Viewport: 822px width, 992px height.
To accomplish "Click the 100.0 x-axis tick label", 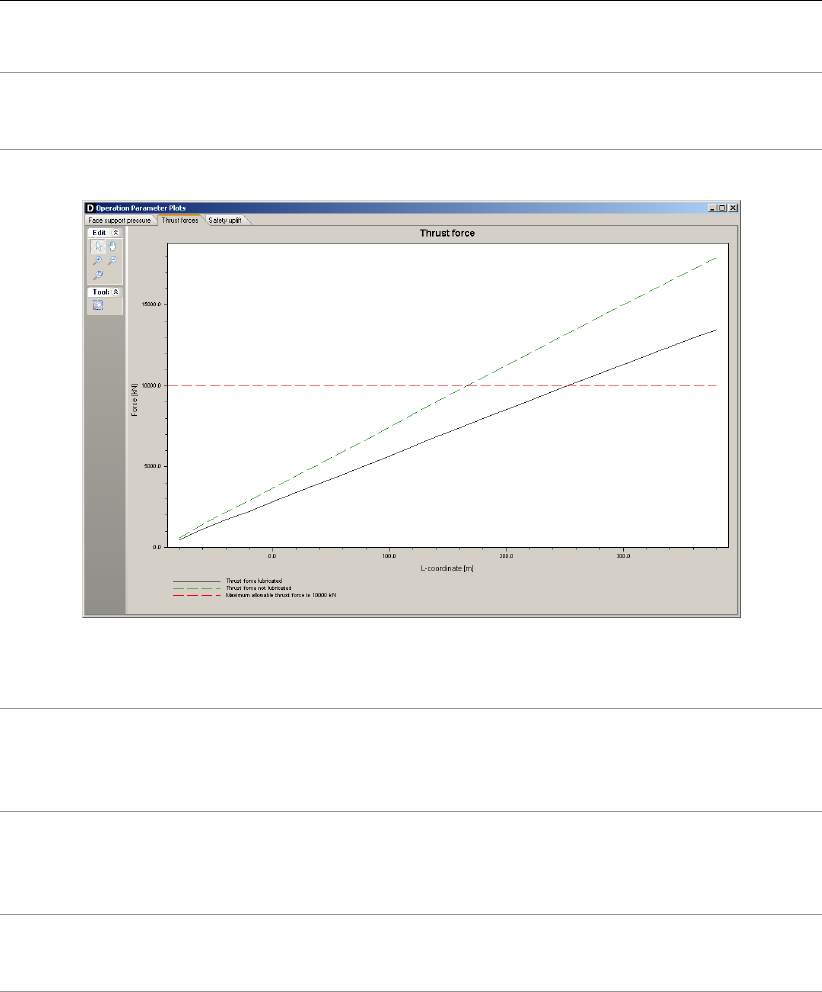I will pyautogui.click(x=389, y=556).
